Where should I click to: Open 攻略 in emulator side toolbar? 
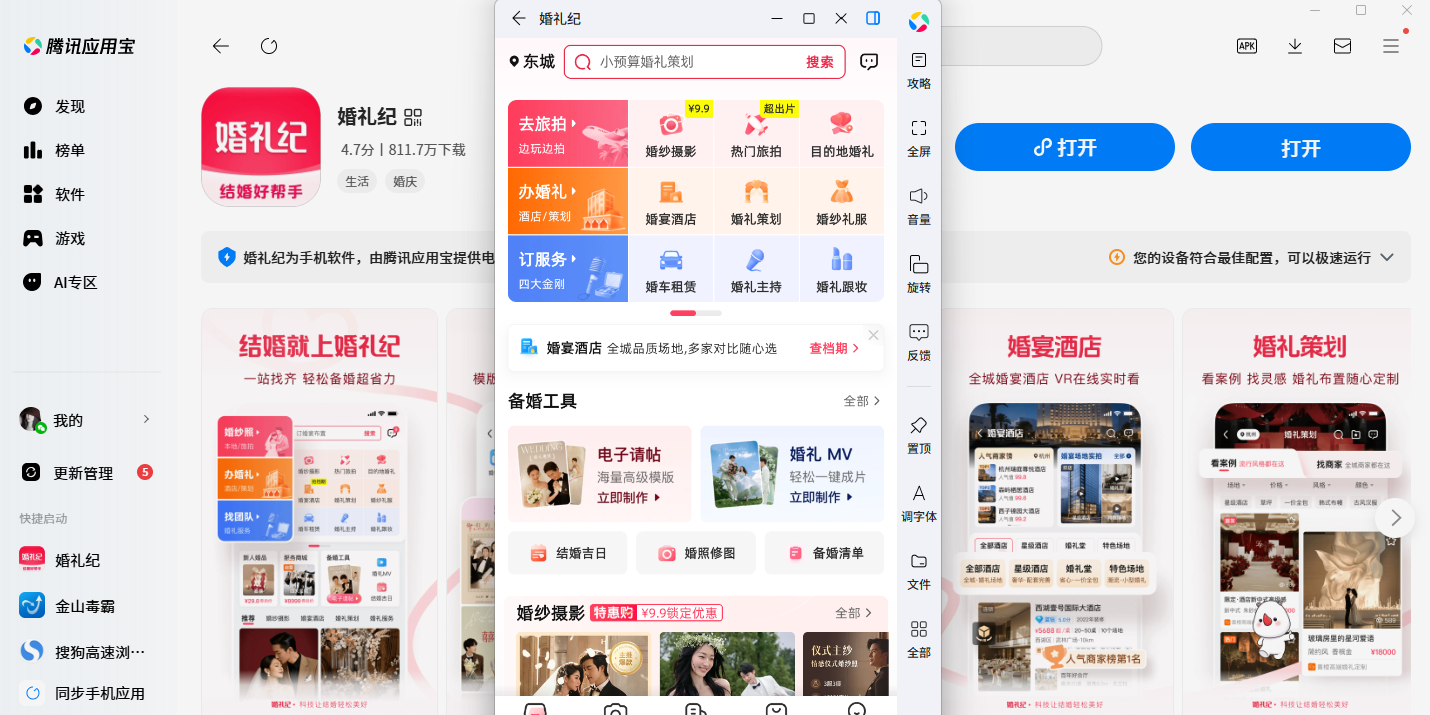(919, 71)
